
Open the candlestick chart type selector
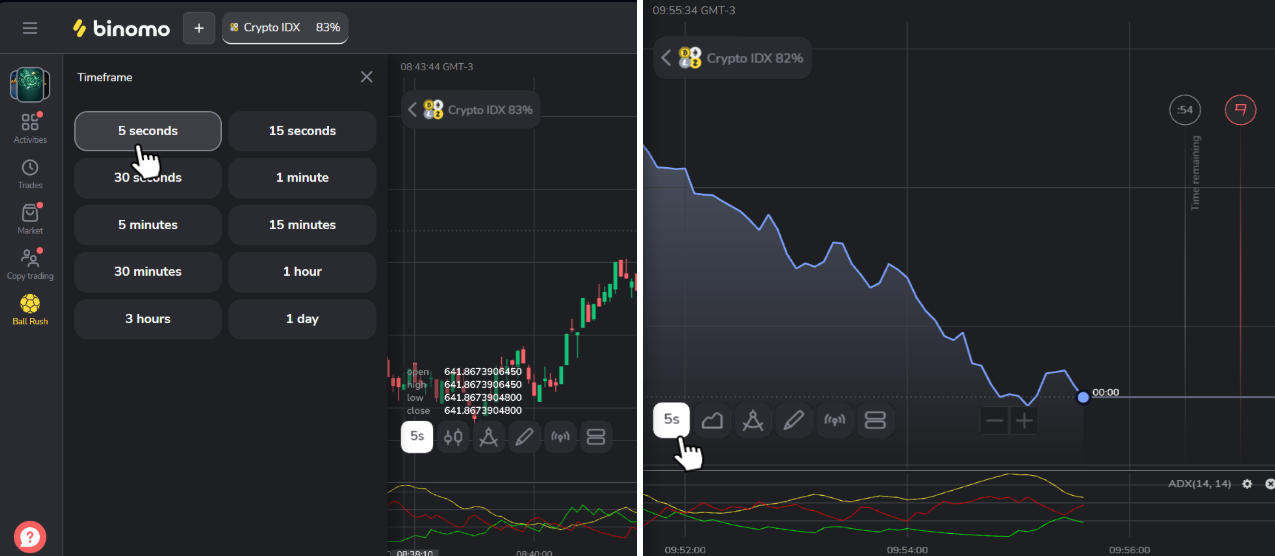point(453,437)
